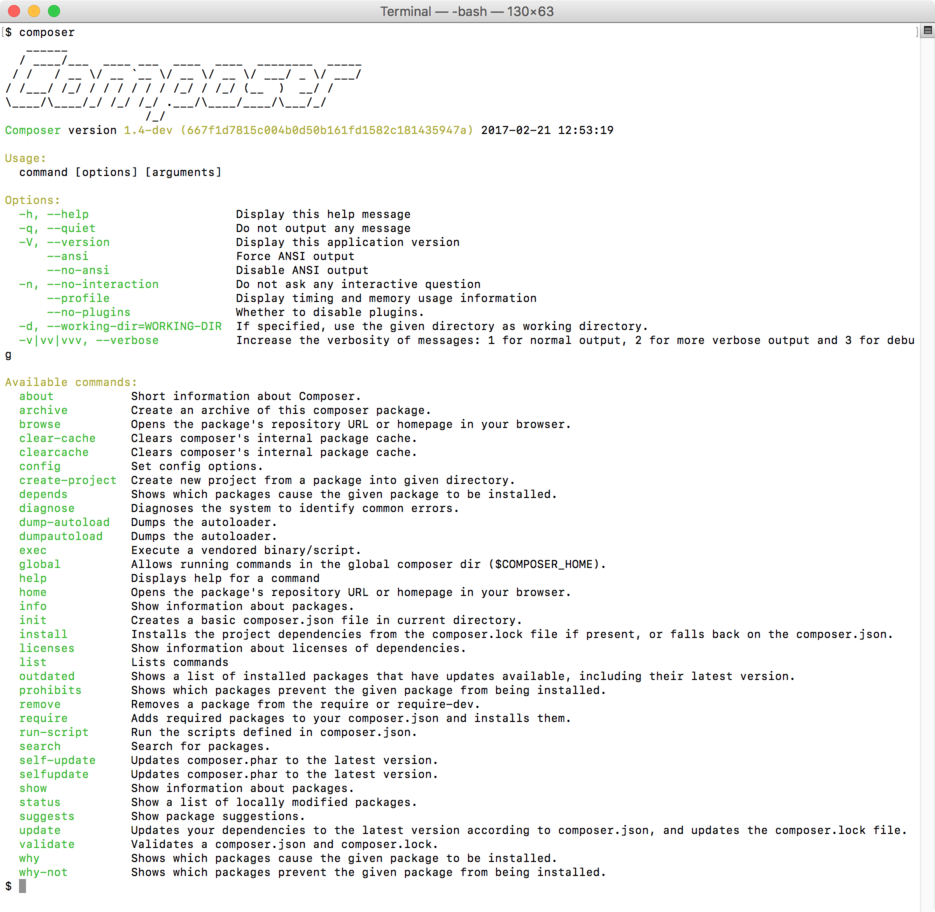Screen dimensions: 935x912
Task: Click the 'run-script' command name
Action: point(54,732)
